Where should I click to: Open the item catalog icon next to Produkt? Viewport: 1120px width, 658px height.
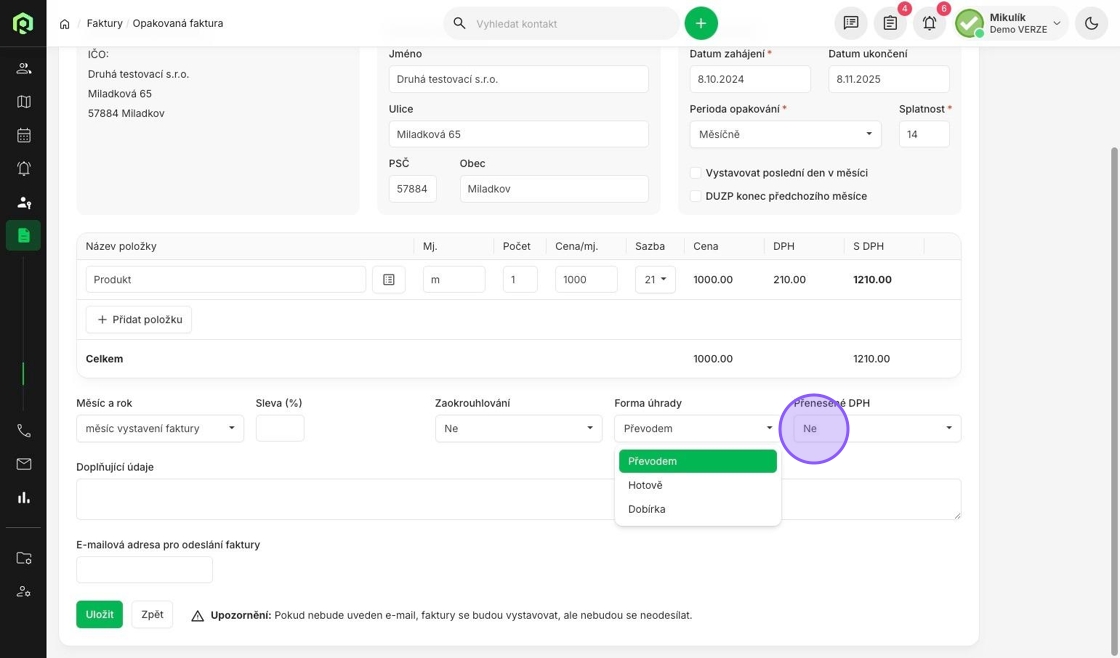point(389,279)
